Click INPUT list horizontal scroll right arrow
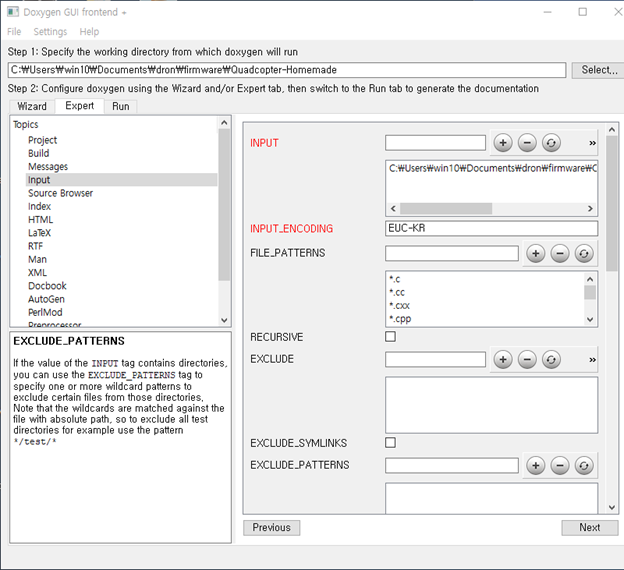This screenshot has height=570, width=624. [x=590, y=209]
